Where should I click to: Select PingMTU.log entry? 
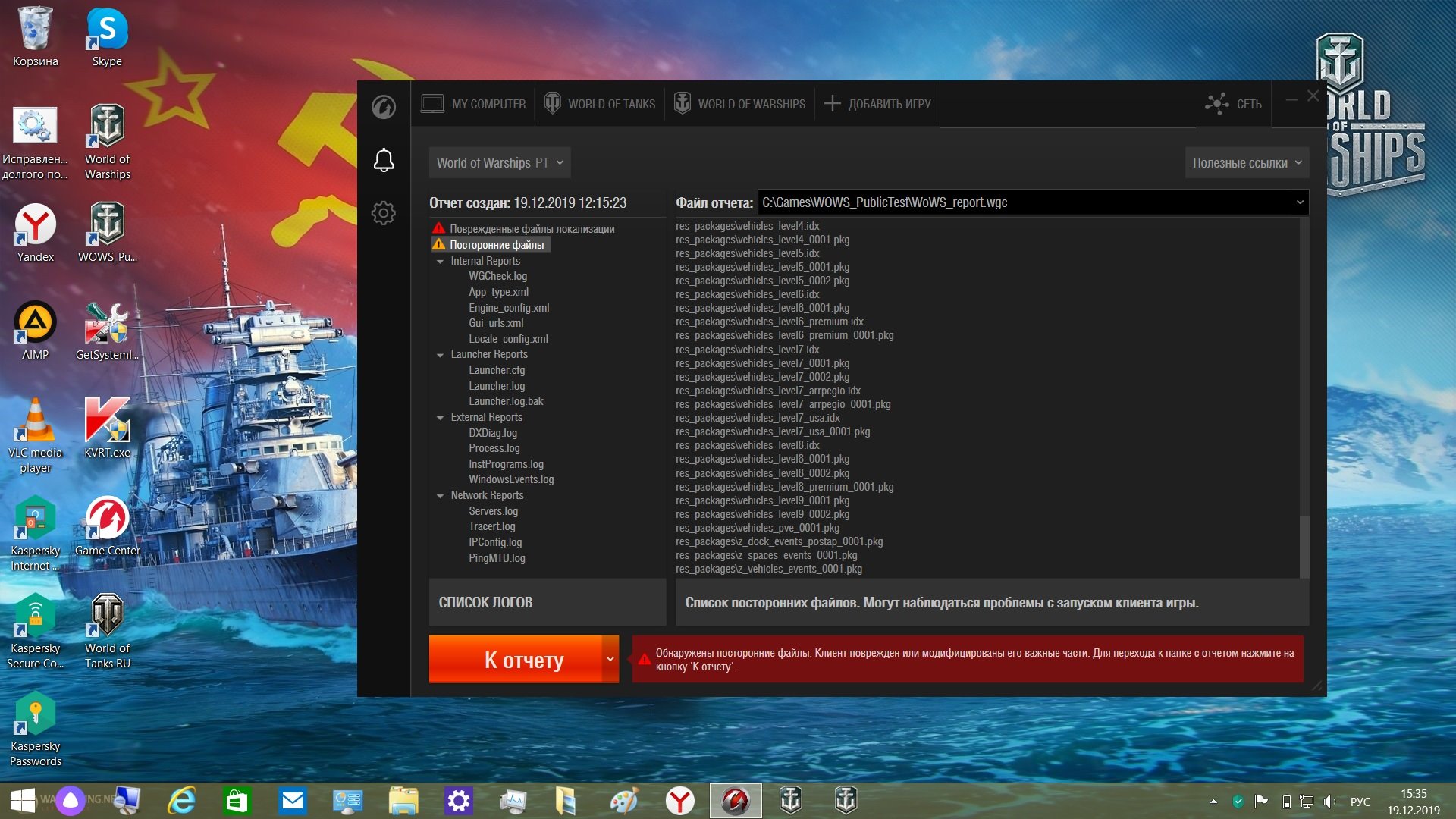[497, 558]
